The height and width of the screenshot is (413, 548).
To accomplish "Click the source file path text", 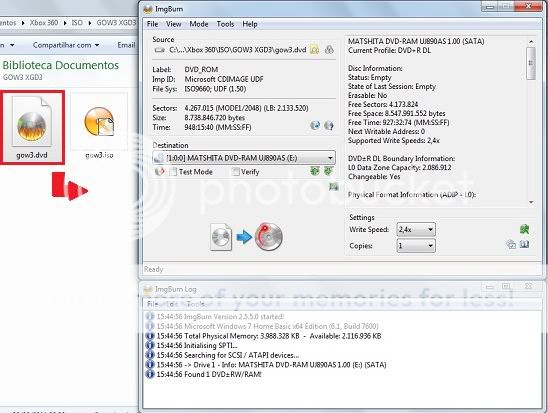I will click(x=238, y=50).
